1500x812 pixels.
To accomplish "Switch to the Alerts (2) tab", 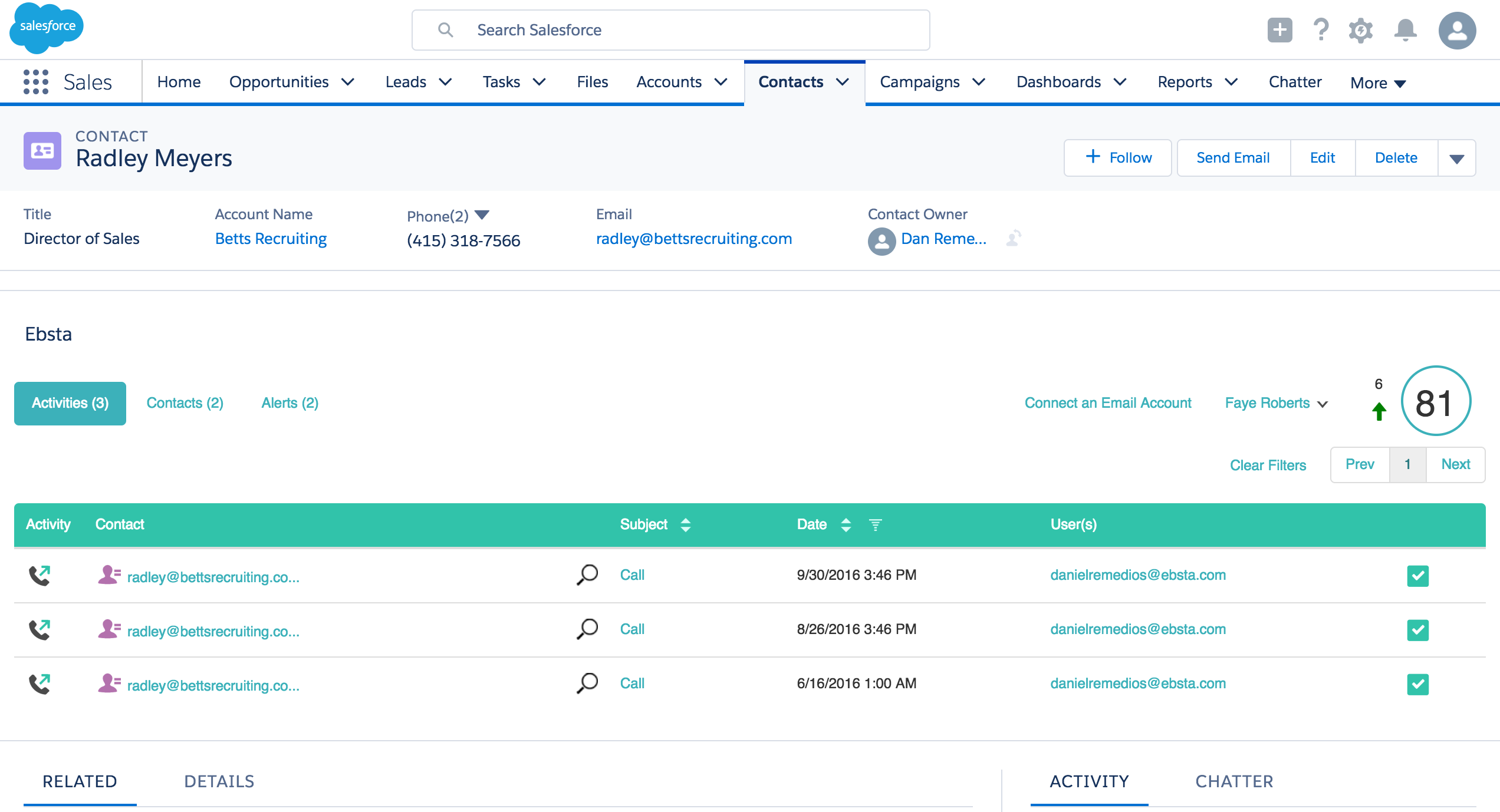I will [x=290, y=403].
